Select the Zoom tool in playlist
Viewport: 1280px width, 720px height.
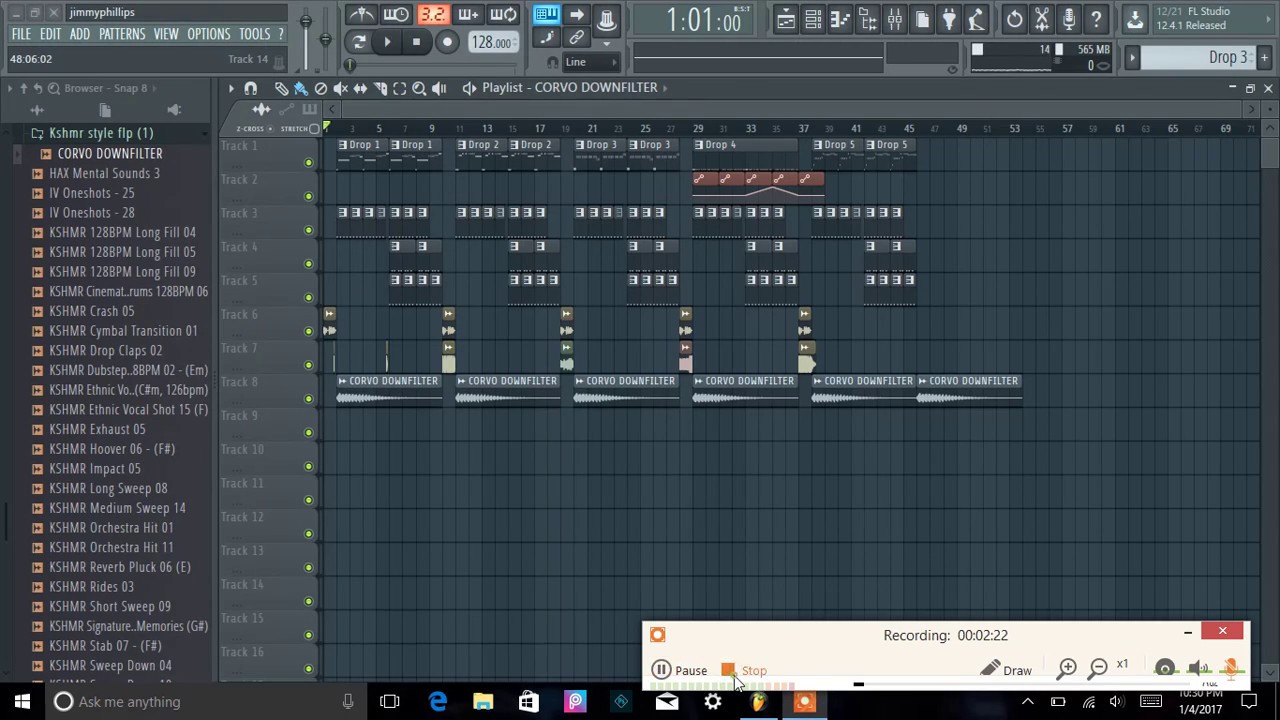(419, 88)
